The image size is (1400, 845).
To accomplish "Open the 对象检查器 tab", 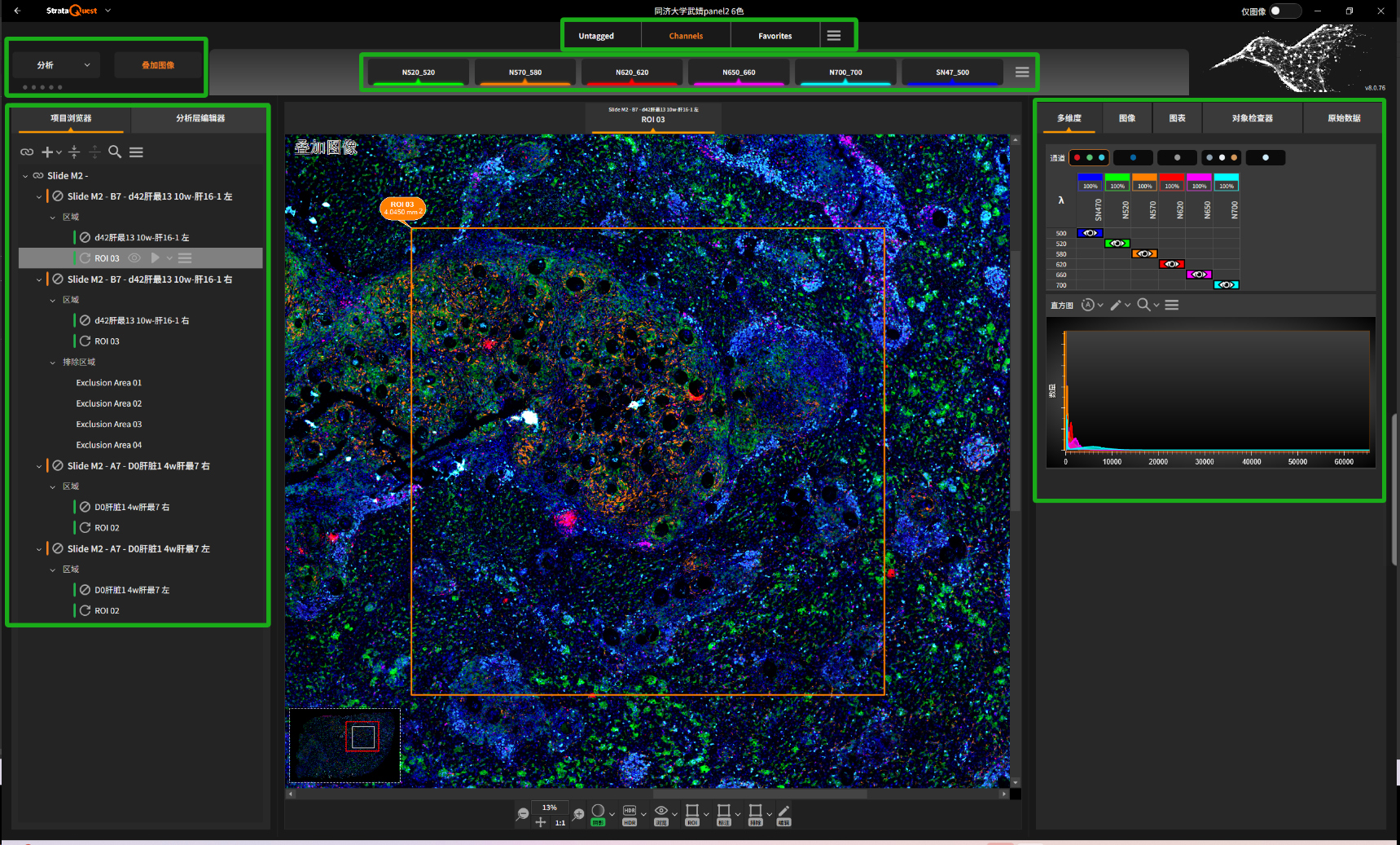I will pos(1251,117).
